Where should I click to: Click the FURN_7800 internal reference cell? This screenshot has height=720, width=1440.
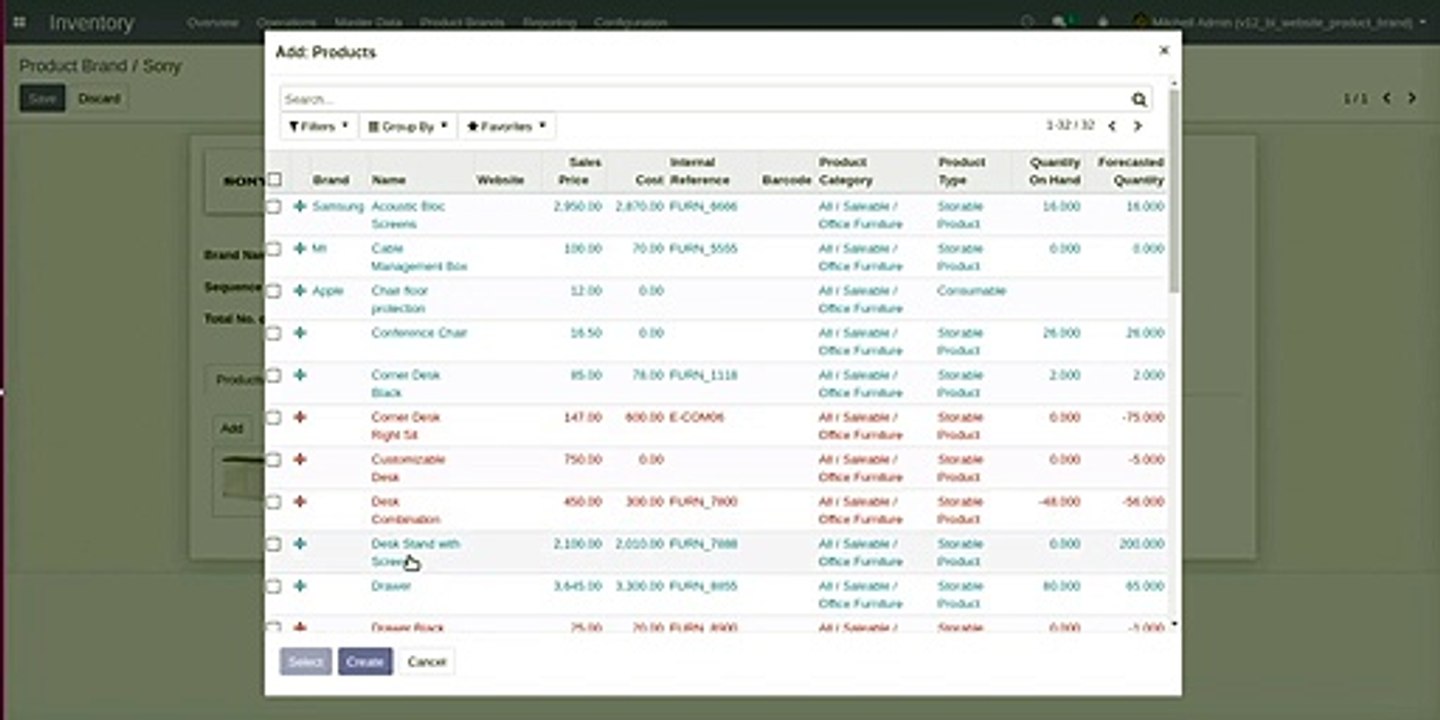click(703, 501)
